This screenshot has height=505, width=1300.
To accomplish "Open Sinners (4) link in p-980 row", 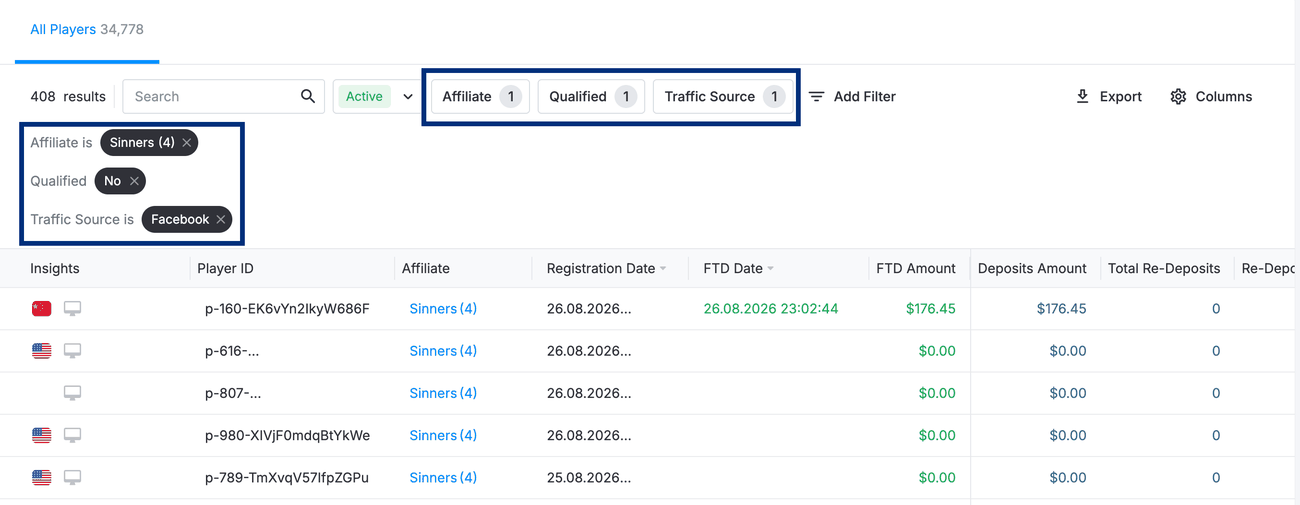I will [443, 435].
